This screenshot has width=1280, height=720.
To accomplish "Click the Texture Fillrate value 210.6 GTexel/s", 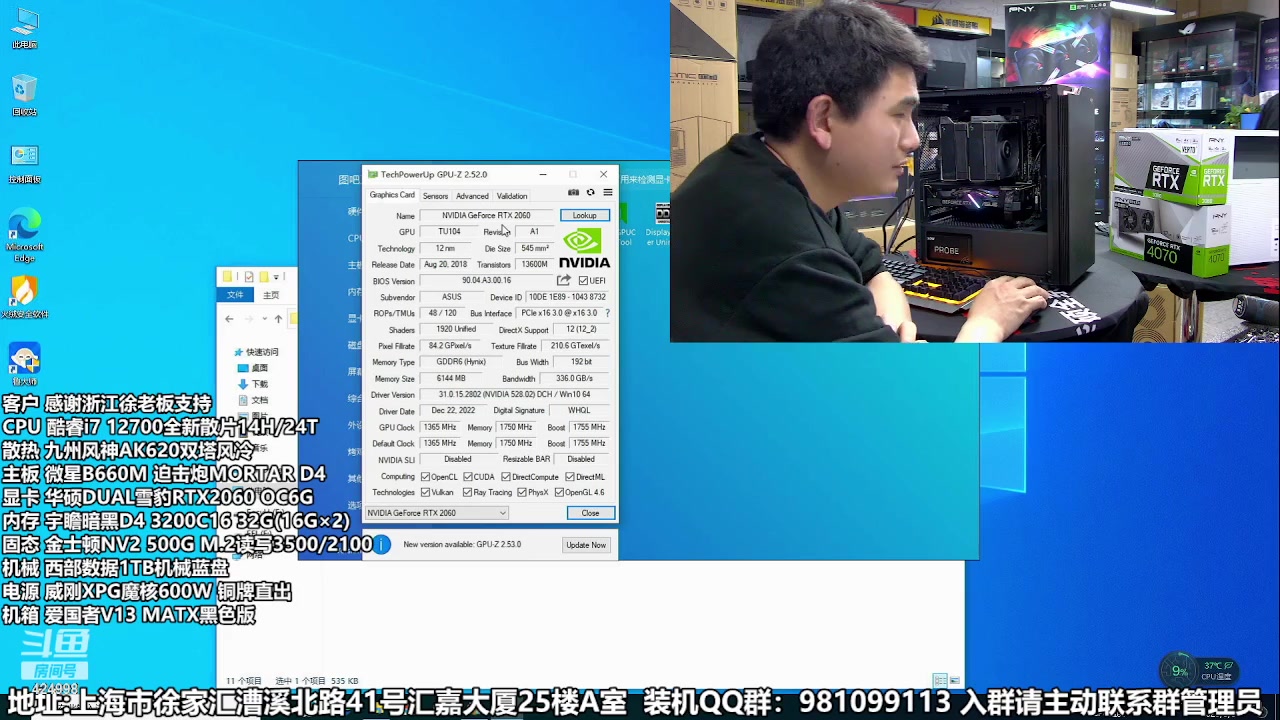I will pyautogui.click(x=576, y=346).
